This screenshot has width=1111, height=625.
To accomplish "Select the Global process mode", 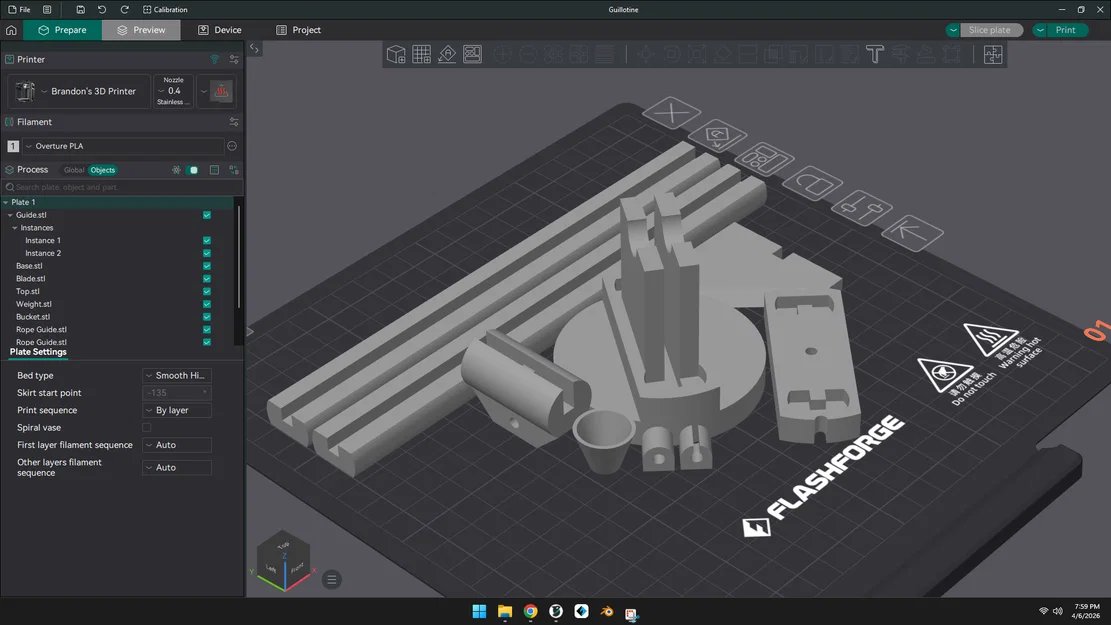I will point(74,170).
